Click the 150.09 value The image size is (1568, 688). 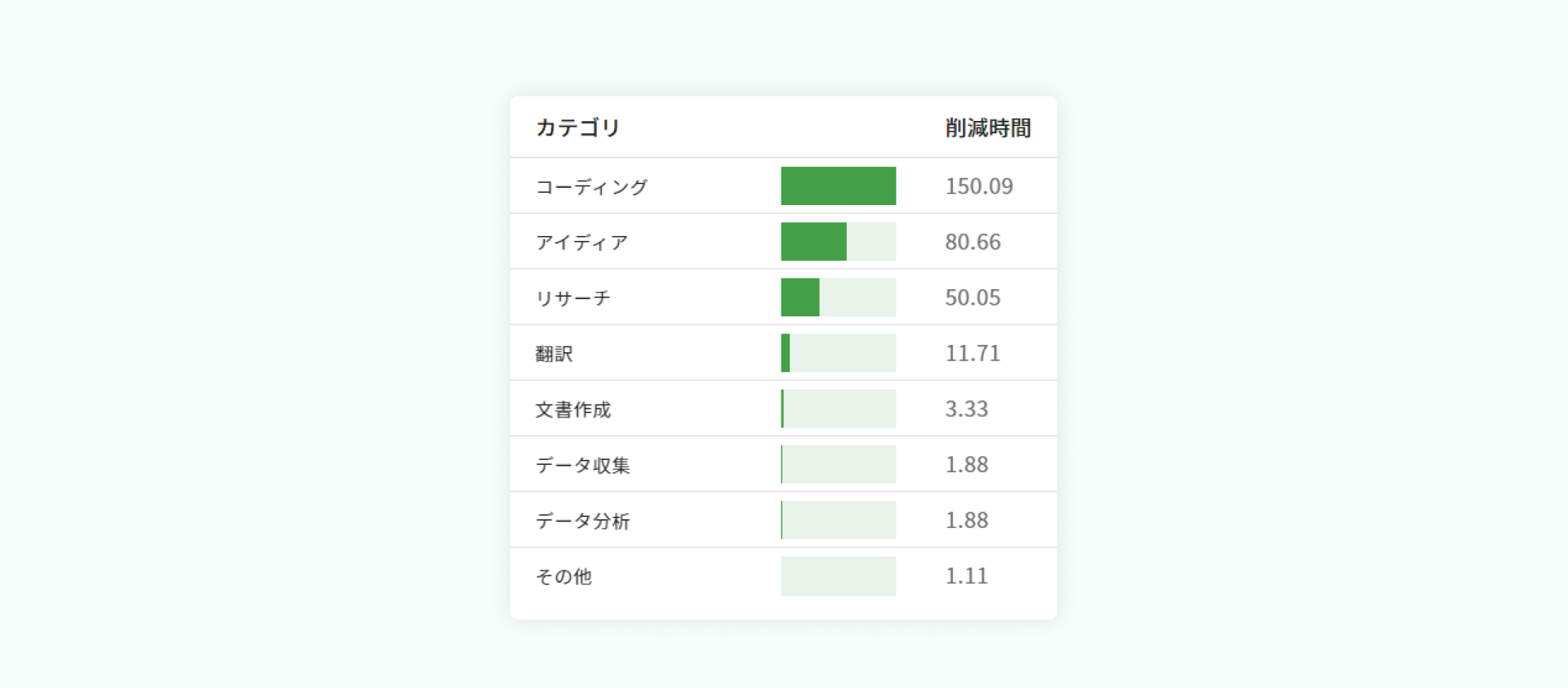click(x=978, y=186)
